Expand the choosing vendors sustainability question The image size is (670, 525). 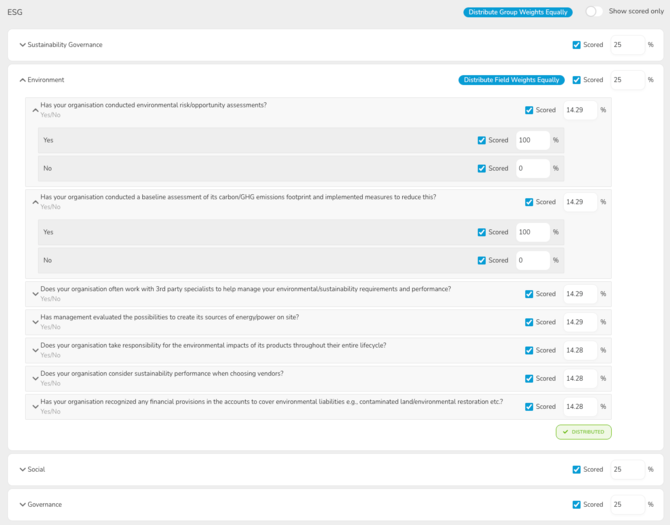tap(35, 378)
